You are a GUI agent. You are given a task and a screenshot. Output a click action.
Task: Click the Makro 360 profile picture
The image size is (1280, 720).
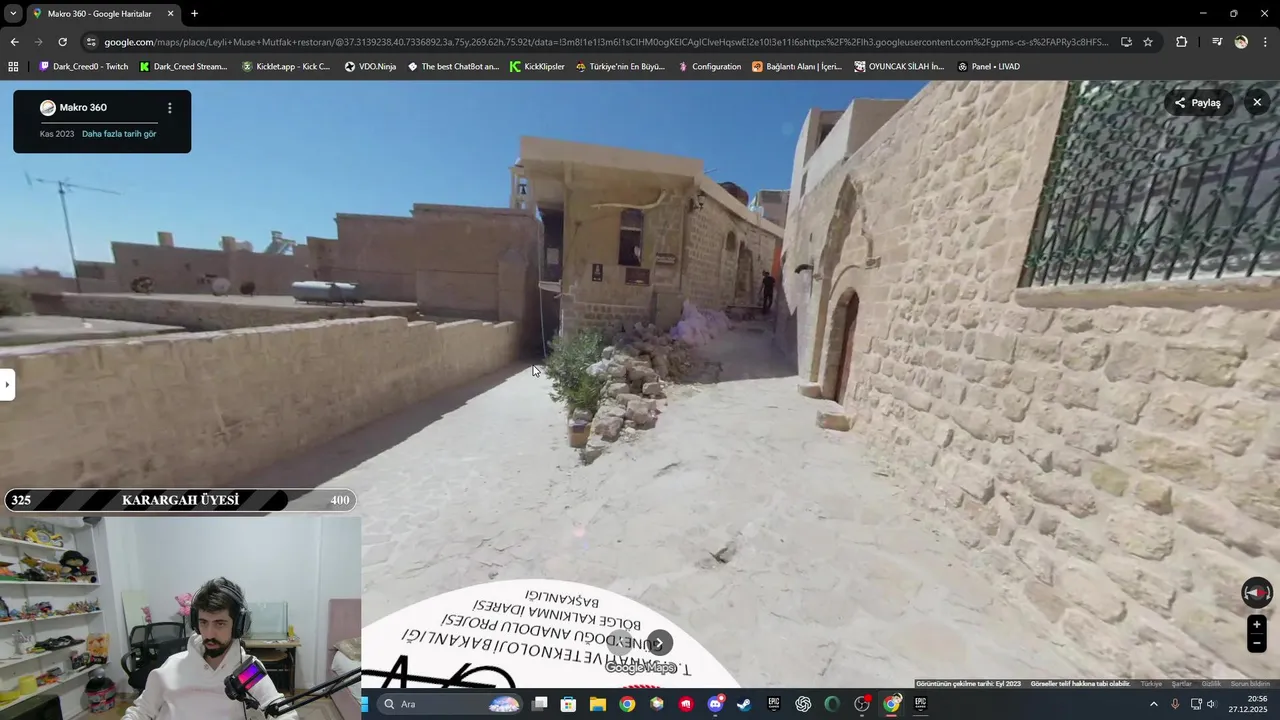[x=48, y=108]
